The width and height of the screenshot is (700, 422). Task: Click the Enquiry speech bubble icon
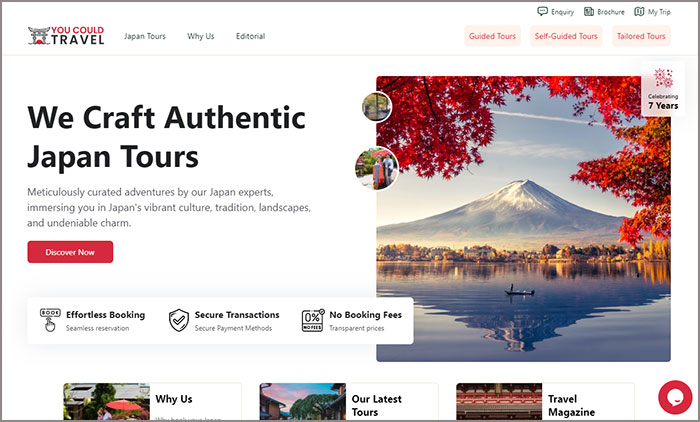542,11
